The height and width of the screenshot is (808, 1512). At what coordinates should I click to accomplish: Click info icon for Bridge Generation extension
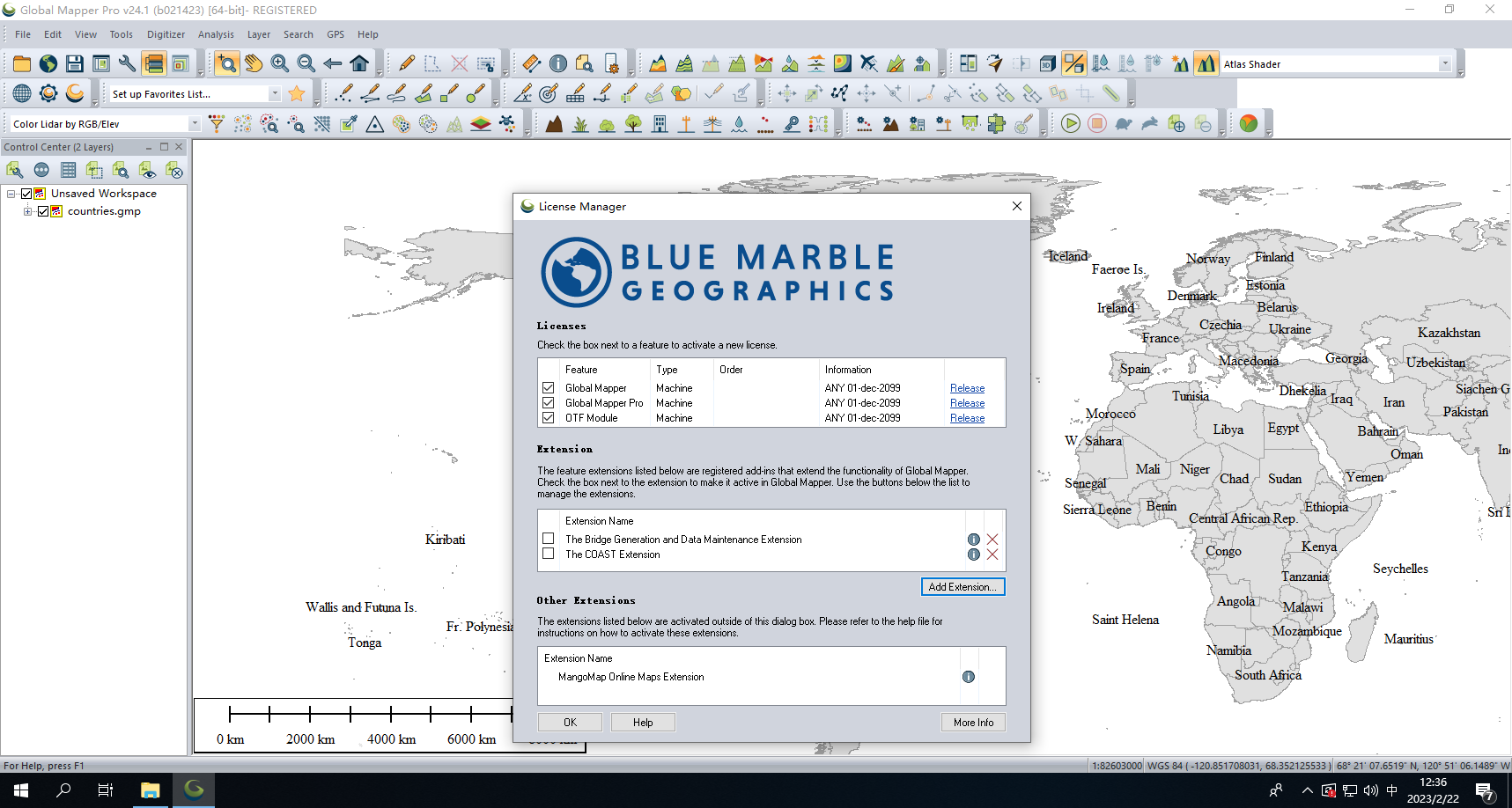974,540
